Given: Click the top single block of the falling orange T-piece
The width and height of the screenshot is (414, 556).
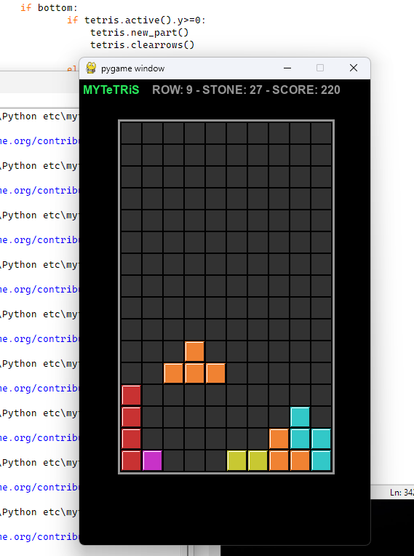Looking at the screenshot, I should (x=195, y=351).
